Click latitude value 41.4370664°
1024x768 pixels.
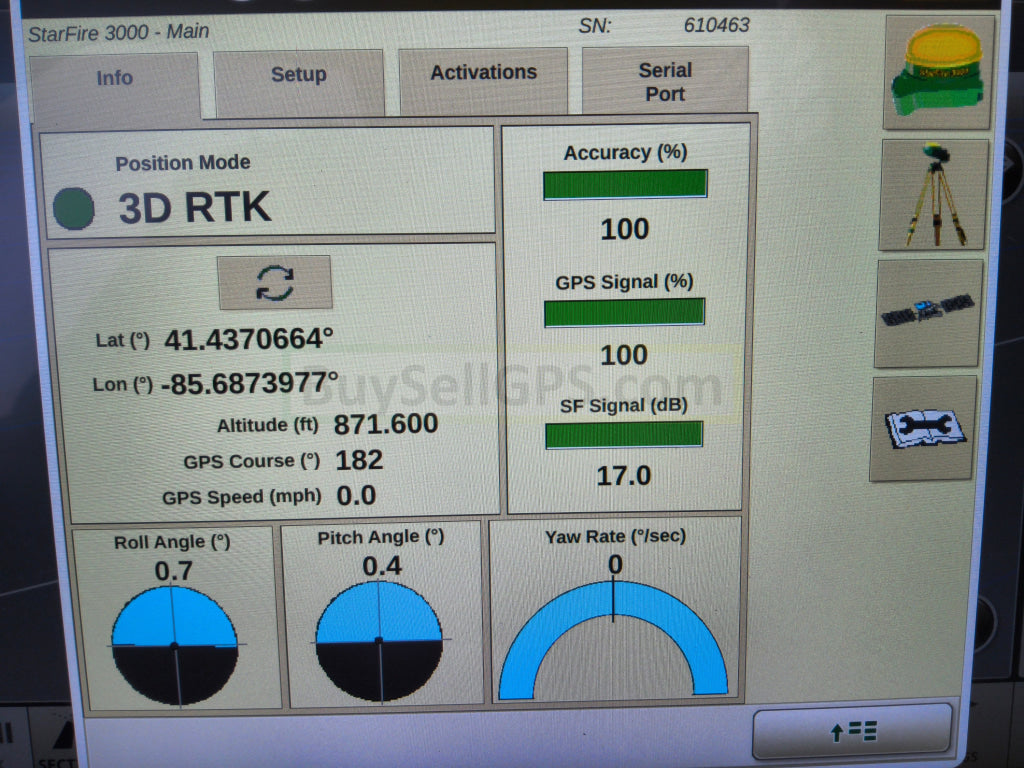point(249,340)
